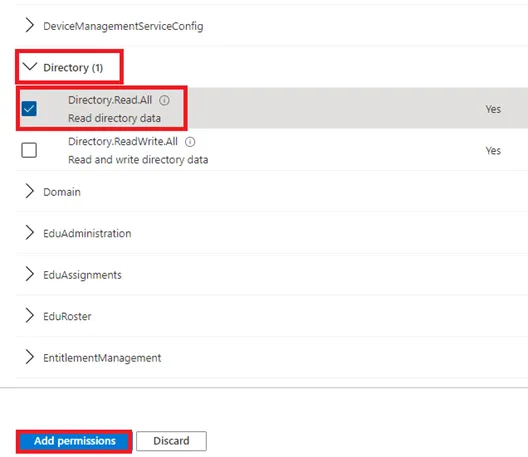Click the EntitlementManagement group label

[x=102, y=358]
